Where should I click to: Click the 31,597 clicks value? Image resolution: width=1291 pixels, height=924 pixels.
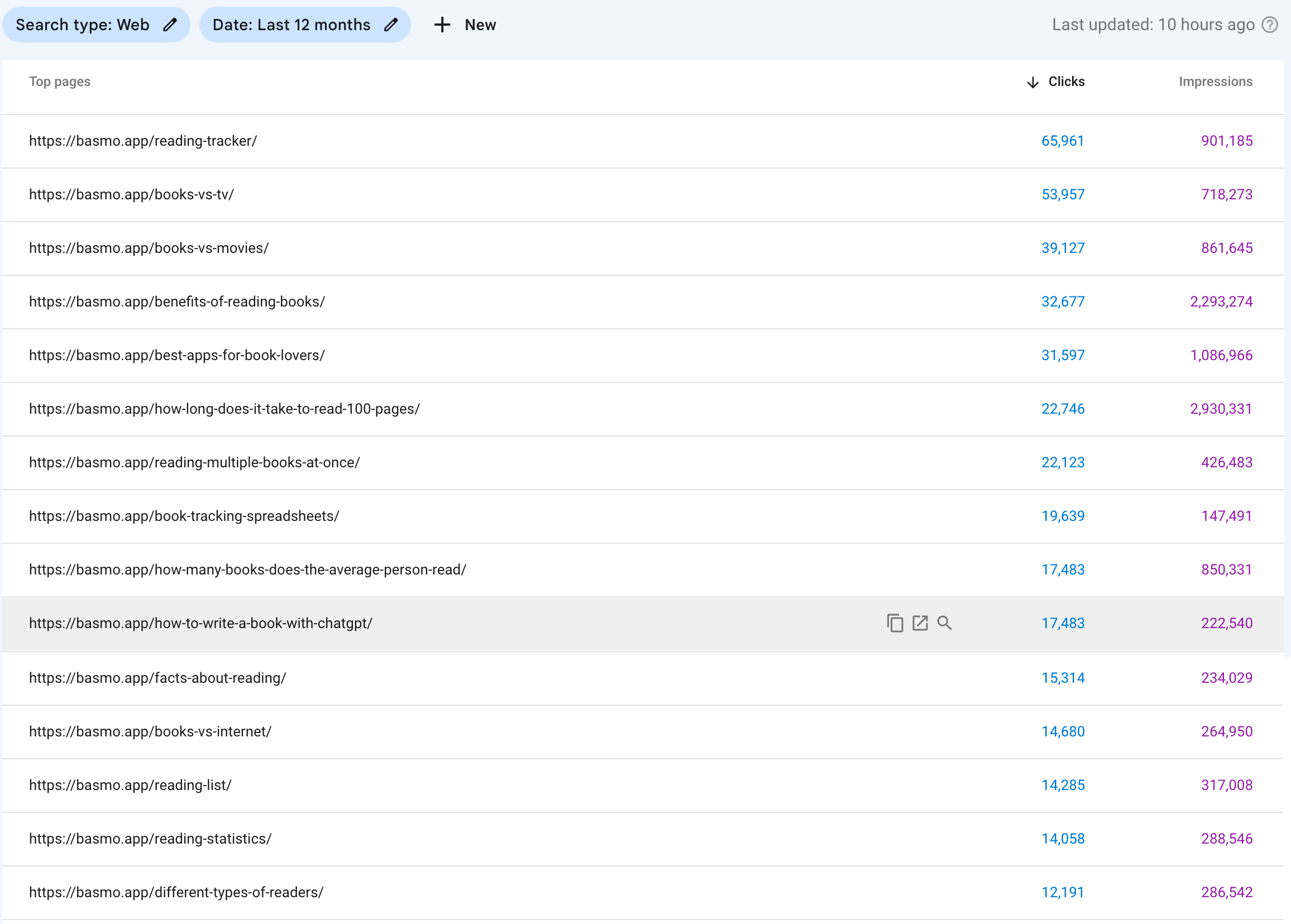[x=1063, y=356]
